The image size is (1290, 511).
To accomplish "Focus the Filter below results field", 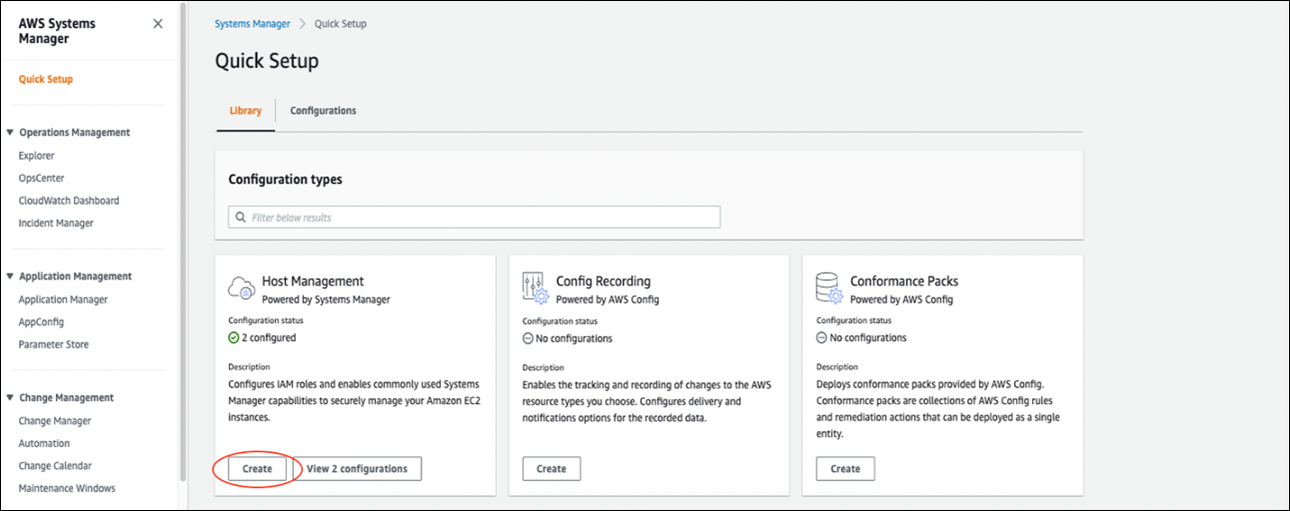I will point(480,217).
